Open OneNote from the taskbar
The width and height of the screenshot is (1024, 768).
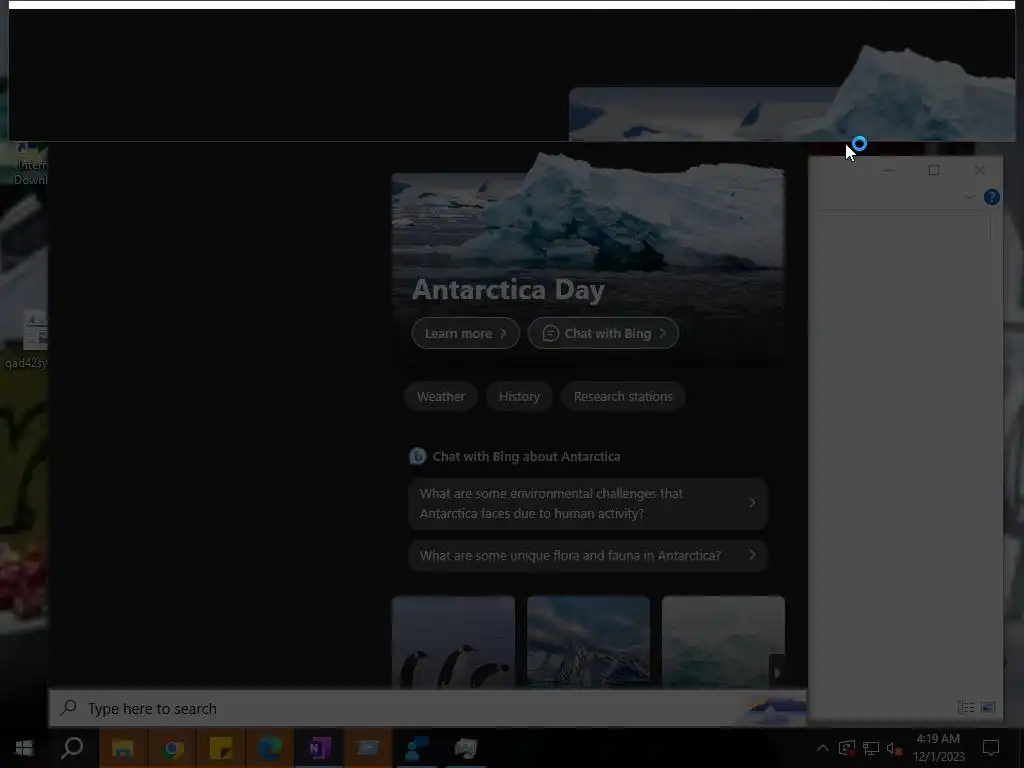pos(319,748)
